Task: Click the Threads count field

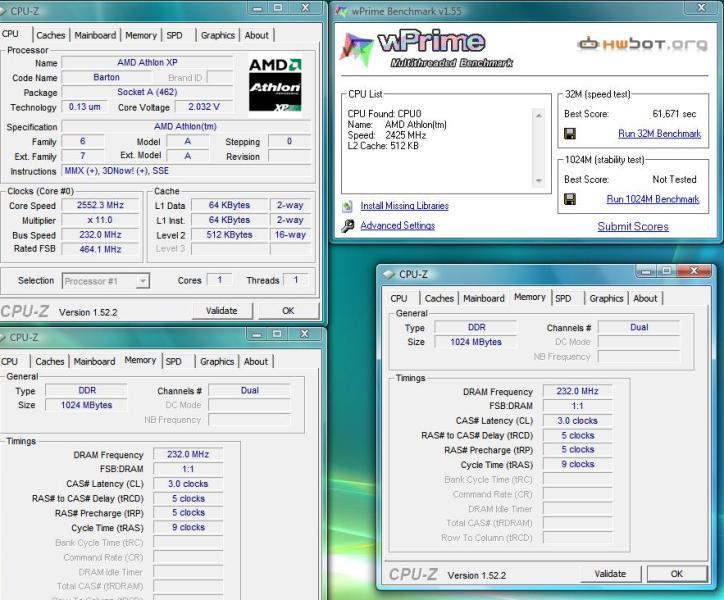Action: point(296,280)
